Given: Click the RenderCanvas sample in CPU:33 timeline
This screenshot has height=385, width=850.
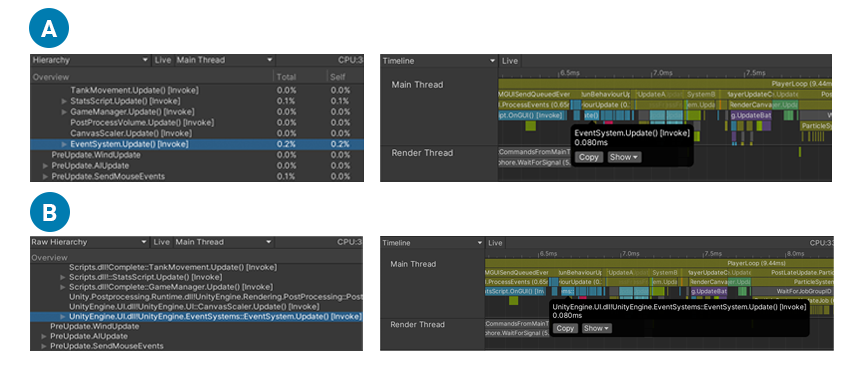Looking at the screenshot, I should pos(710,282).
